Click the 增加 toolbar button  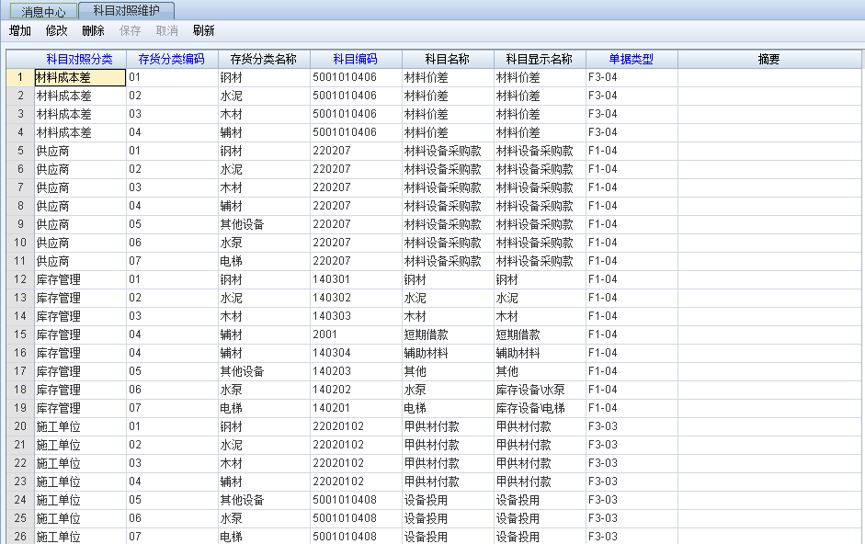20,31
